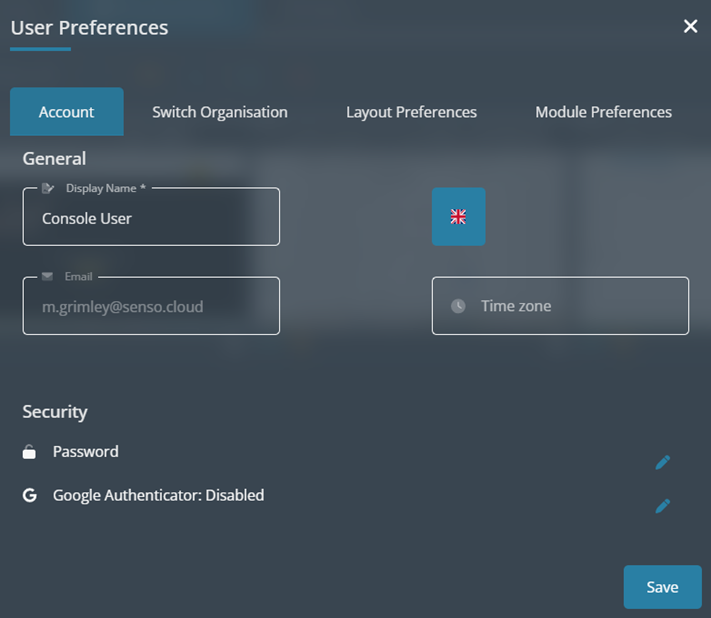The image size is (711, 618).
Task: Click the pencil icon to edit Password
Action: coord(662,462)
